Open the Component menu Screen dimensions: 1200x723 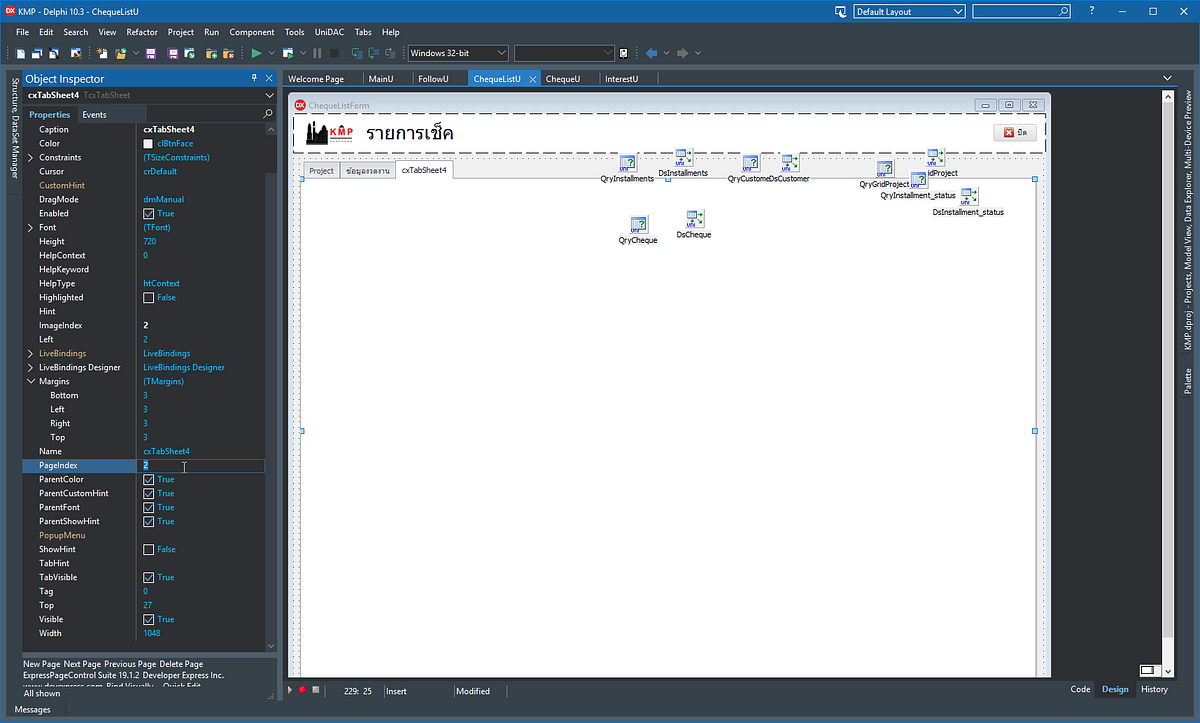251,31
